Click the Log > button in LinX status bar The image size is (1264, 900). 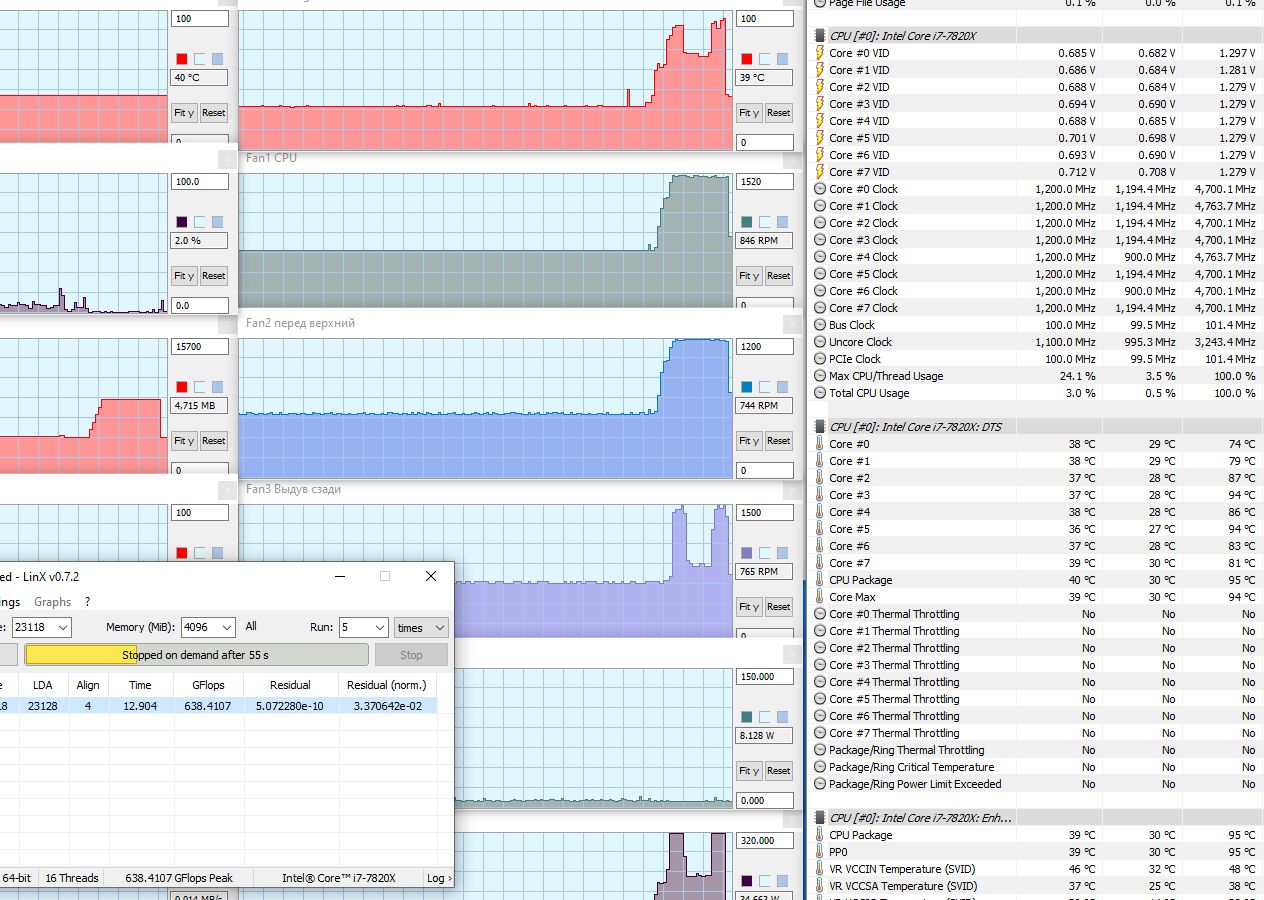pos(438,878)
